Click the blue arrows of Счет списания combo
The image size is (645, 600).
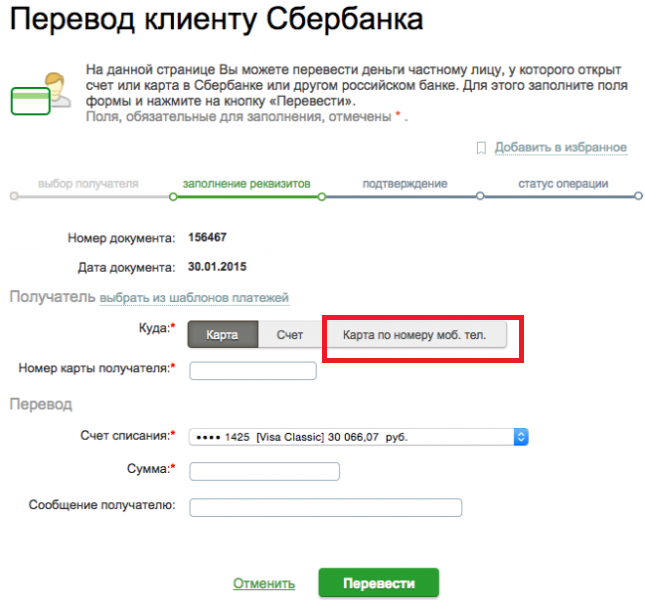coord(521,437)
